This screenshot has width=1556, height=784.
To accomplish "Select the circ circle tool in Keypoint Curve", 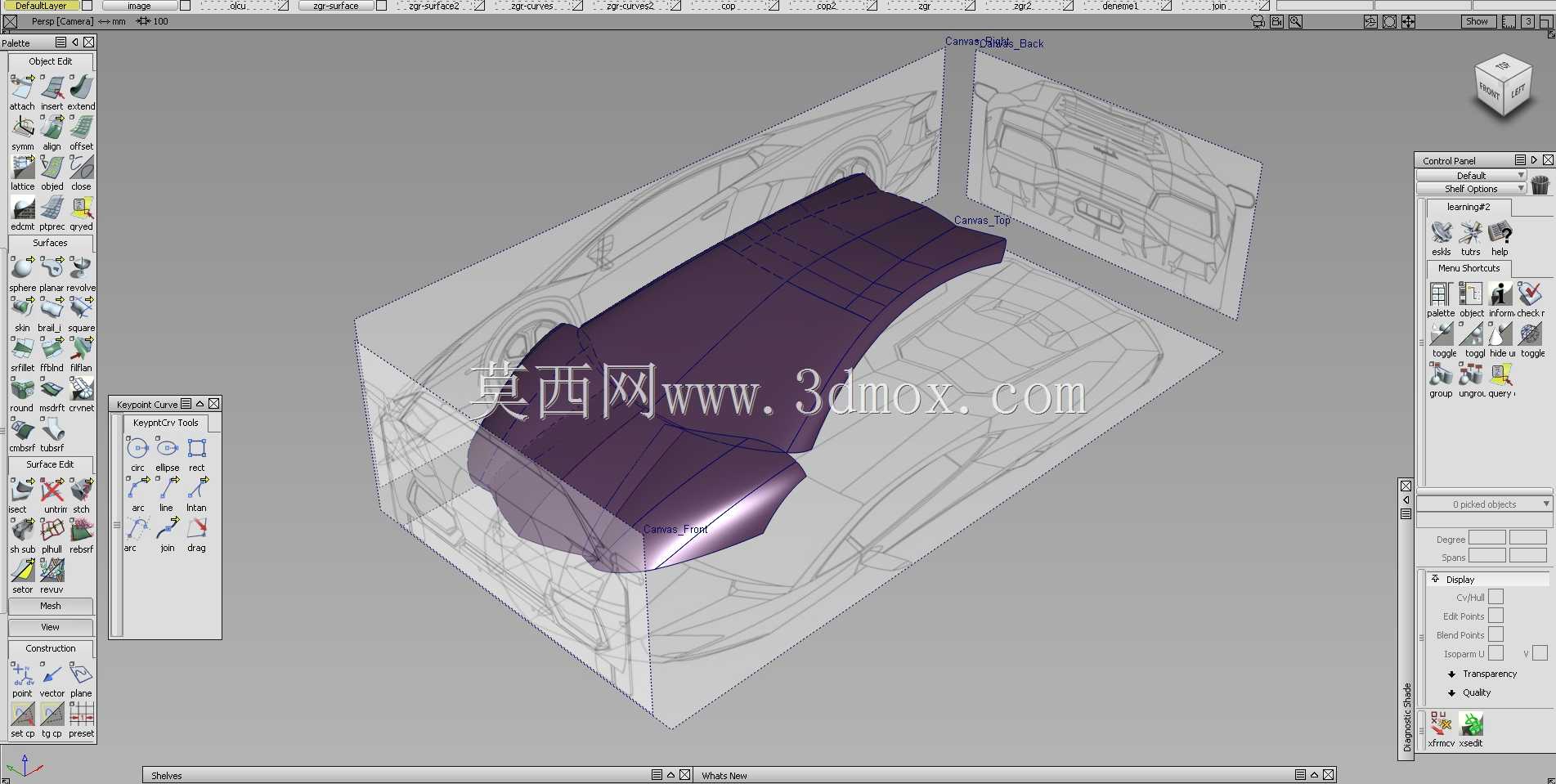I will pos(137,449).
